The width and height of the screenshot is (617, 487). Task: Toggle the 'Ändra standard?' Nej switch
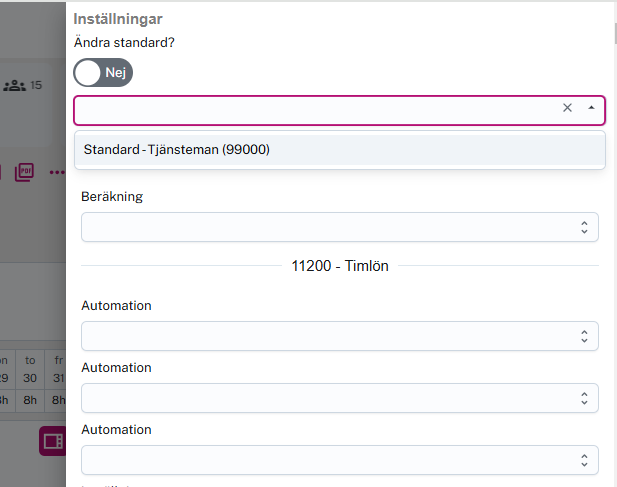103,72
